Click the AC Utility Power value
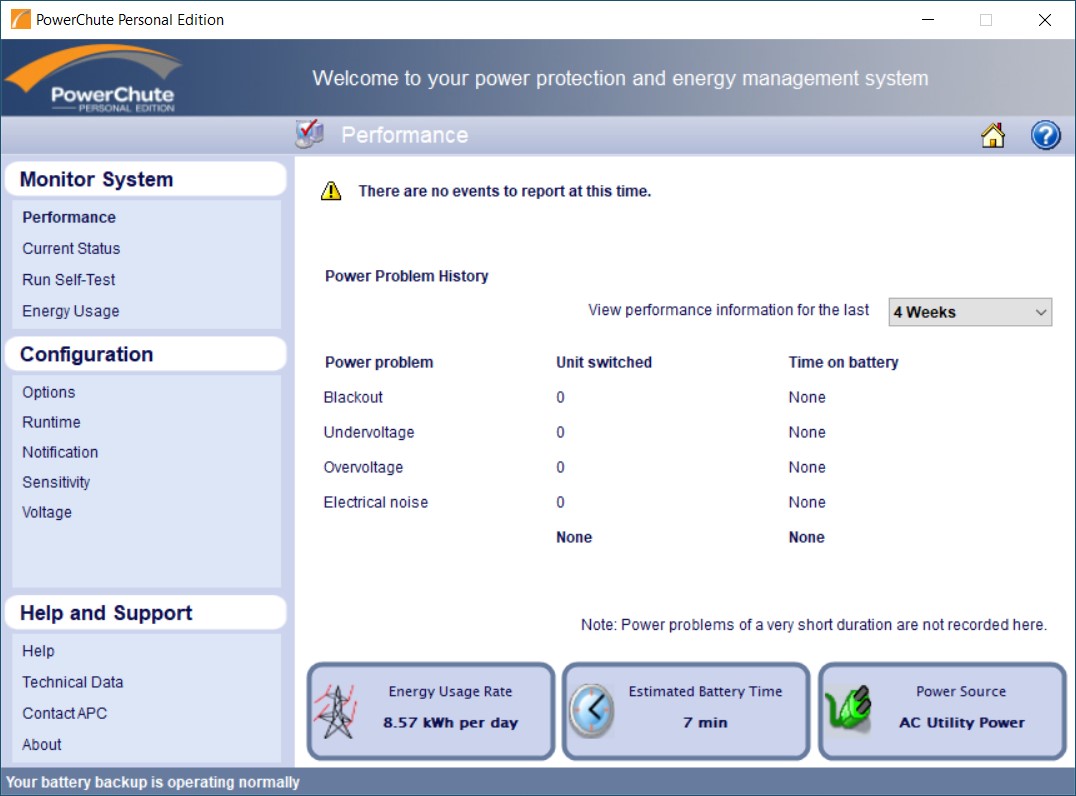The width and height of the screenshot is (1076, 796). (x=961, y=723)
